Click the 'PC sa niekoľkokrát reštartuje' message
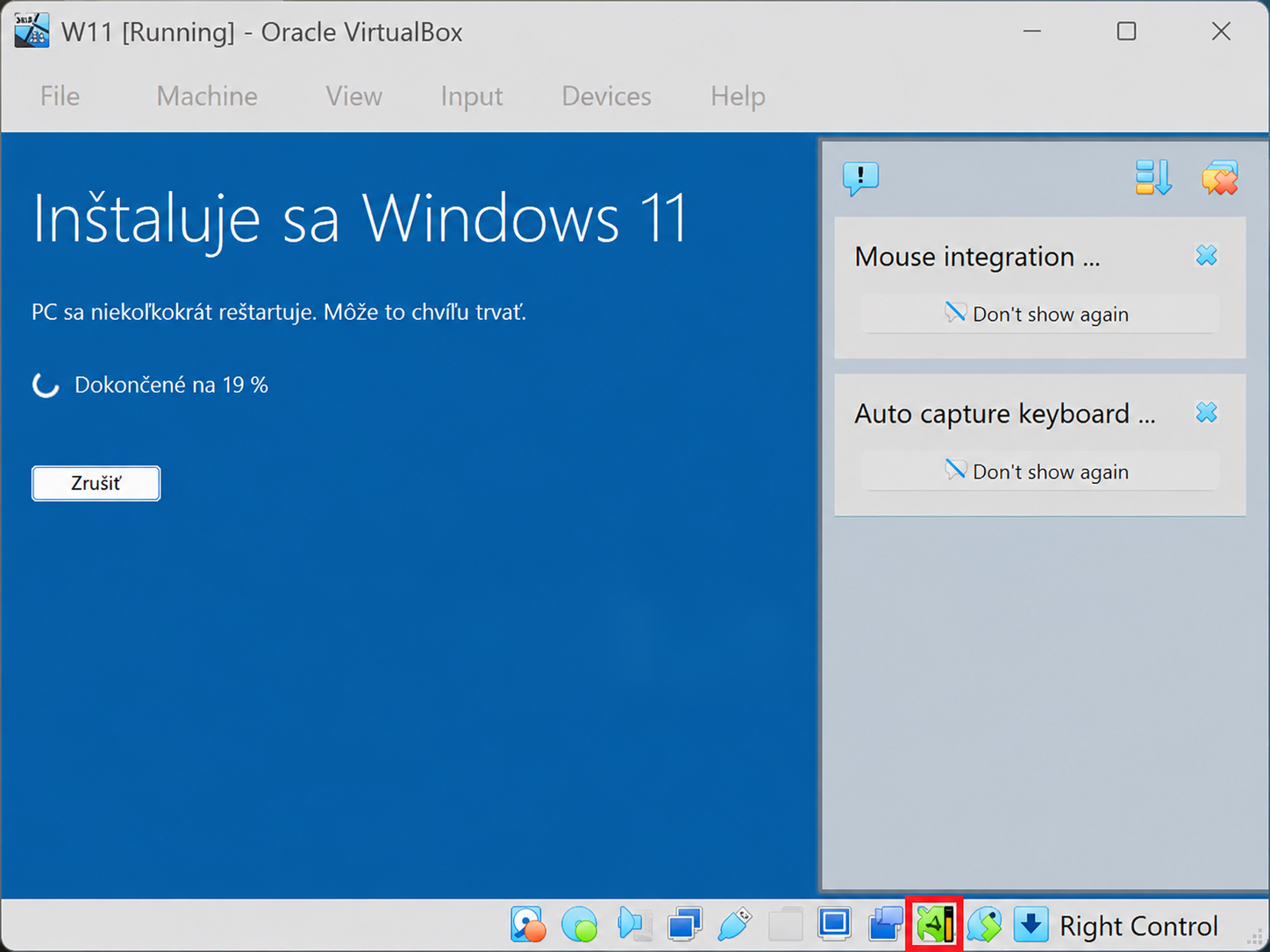This screenshot has width=1270, height=952. click(x=279, y=312)
